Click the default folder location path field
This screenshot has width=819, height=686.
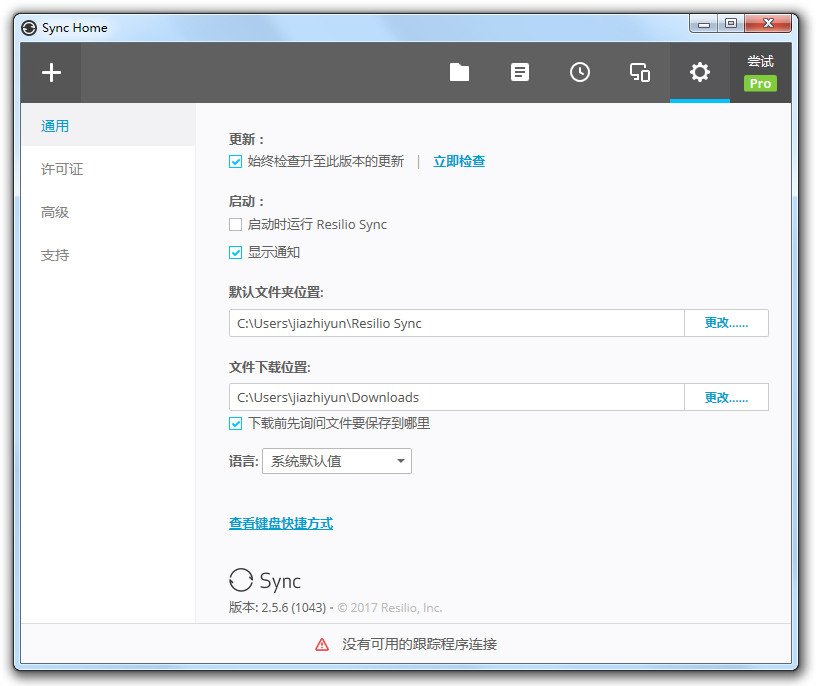(x=450, y=323)
